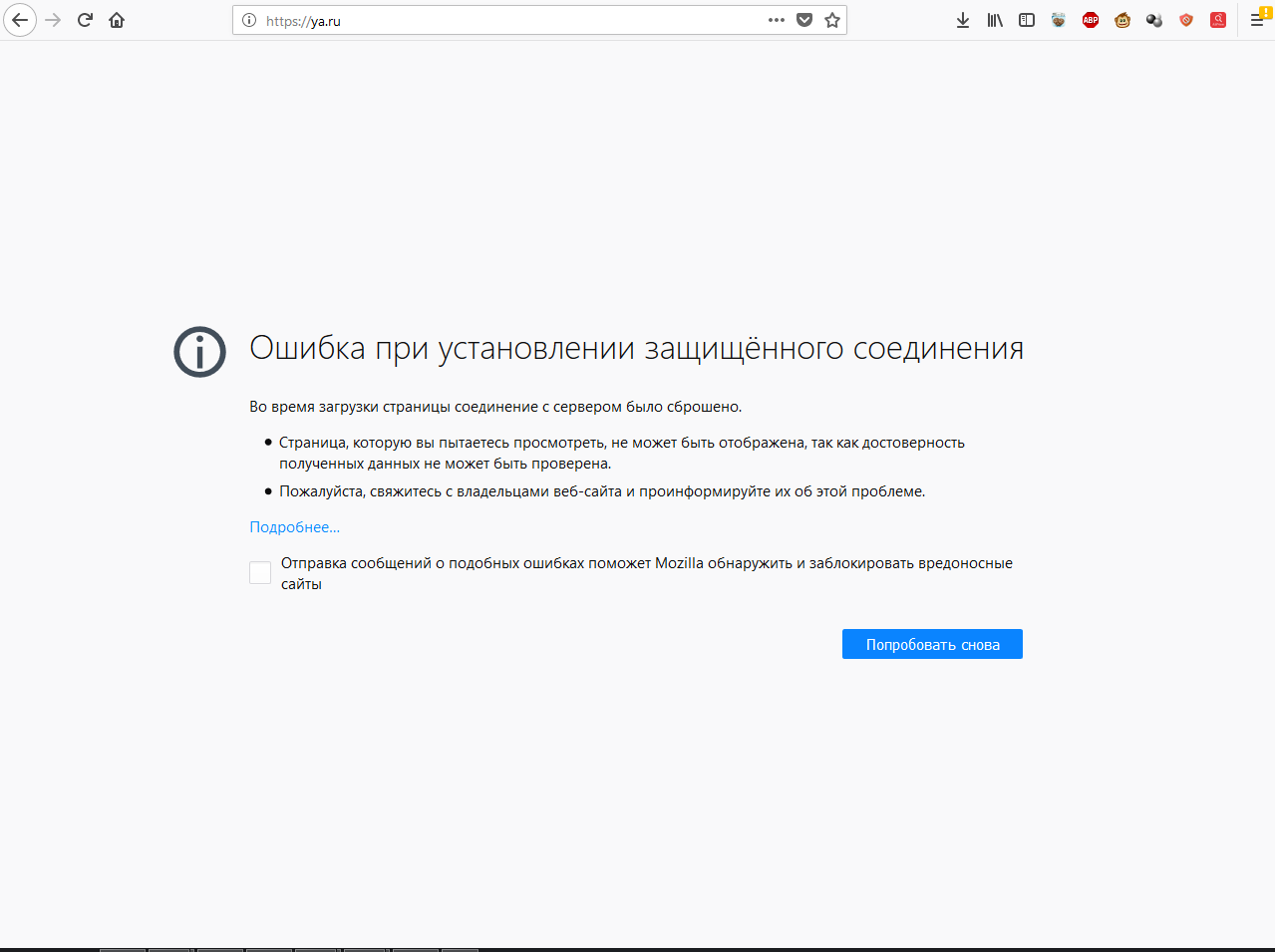Open the Подробнее link for error details
Viewport: 1275px width, 952px height.
(x=293, y=526)
